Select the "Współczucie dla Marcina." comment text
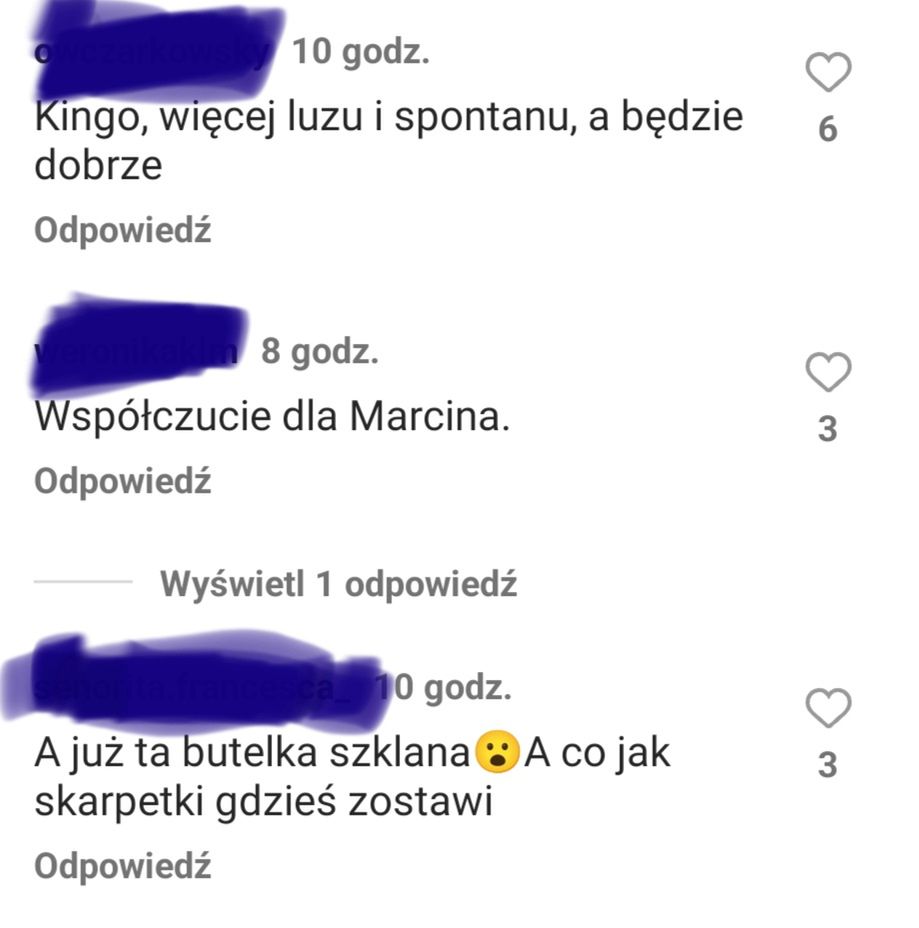 coord(272,417)
